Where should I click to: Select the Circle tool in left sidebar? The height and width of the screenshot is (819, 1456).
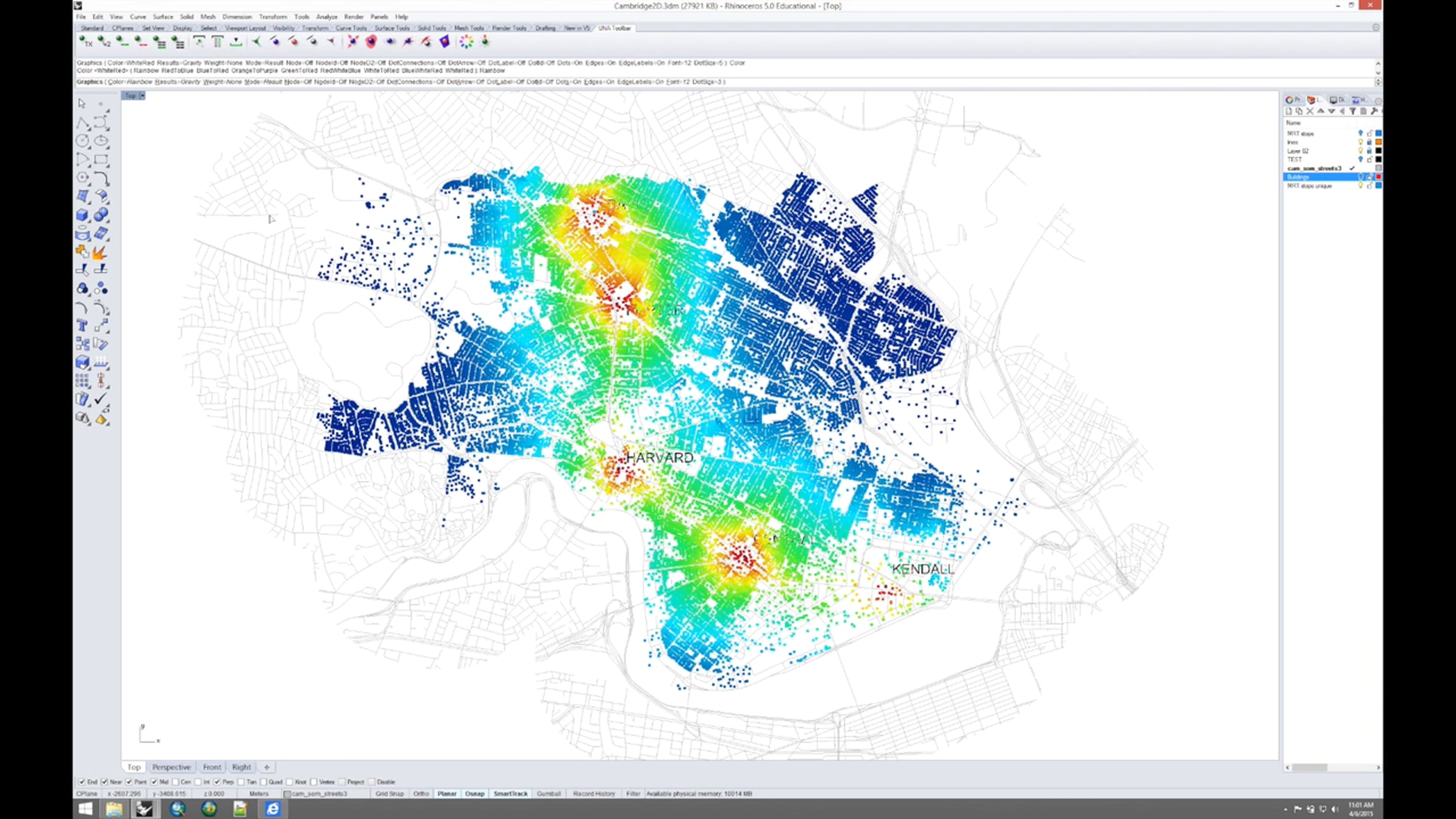83,141
